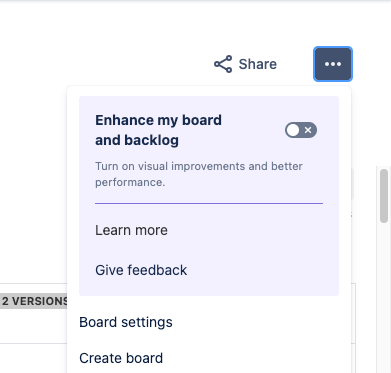Click the scrollbar track below the thumb
The width and height of the screenshot is (391, 373).
click(x=384, y=297)
